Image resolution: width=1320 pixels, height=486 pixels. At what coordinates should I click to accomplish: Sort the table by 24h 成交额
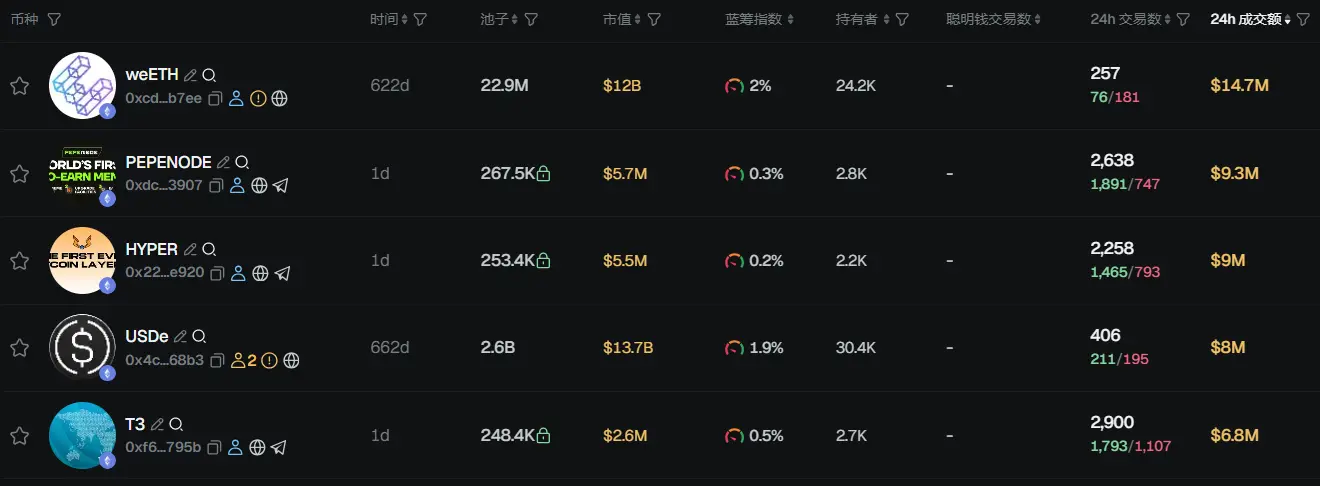click(1248, 20)
